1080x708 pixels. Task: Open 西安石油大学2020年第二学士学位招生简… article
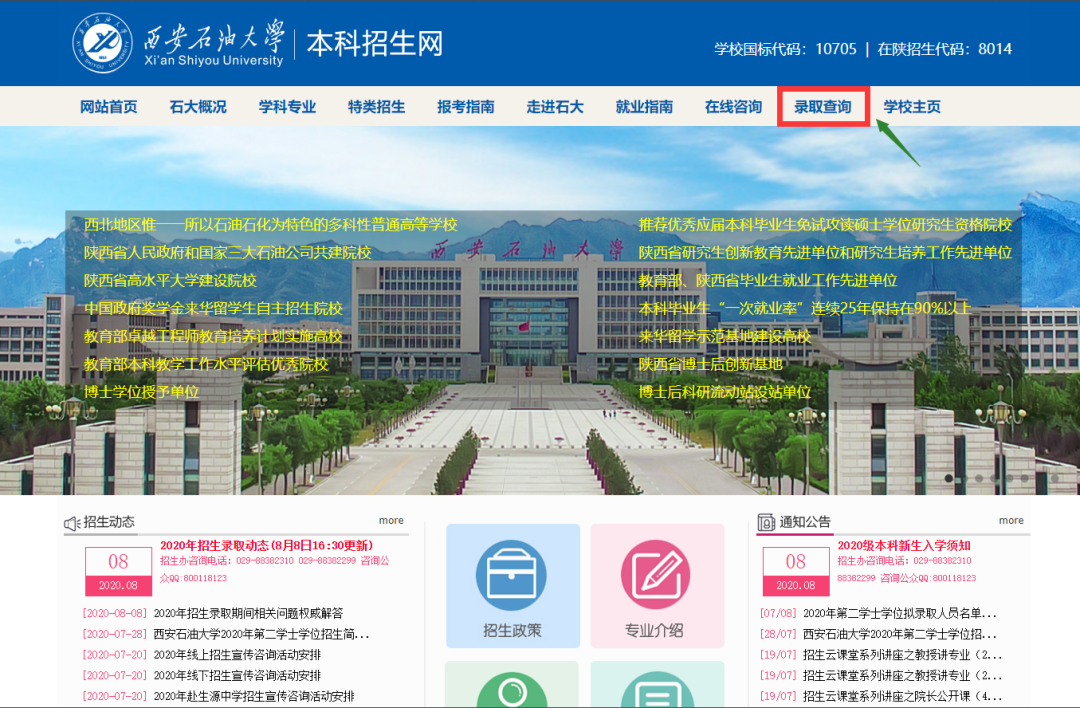(x=261, y=634)
